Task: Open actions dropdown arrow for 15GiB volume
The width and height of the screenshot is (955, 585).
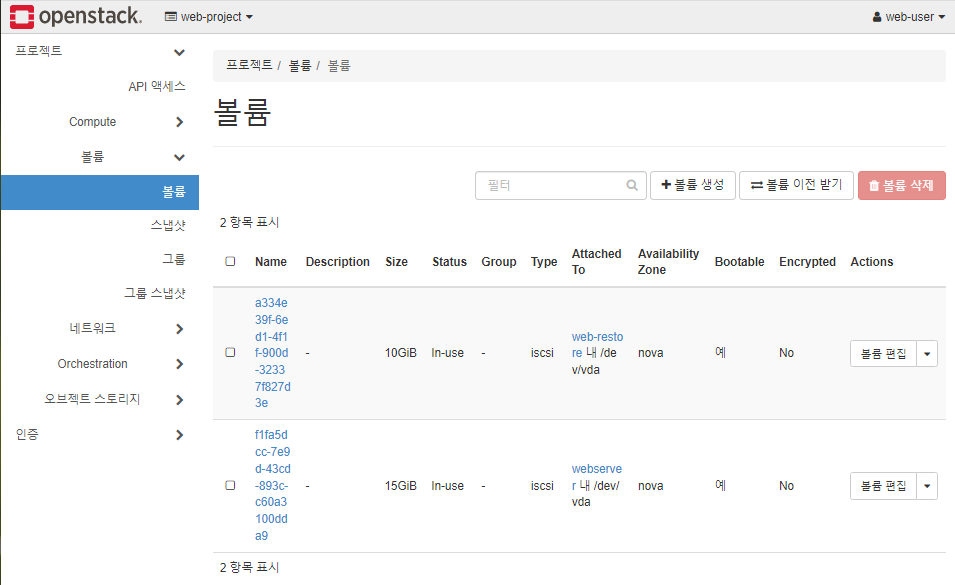Action: (927, 486)
